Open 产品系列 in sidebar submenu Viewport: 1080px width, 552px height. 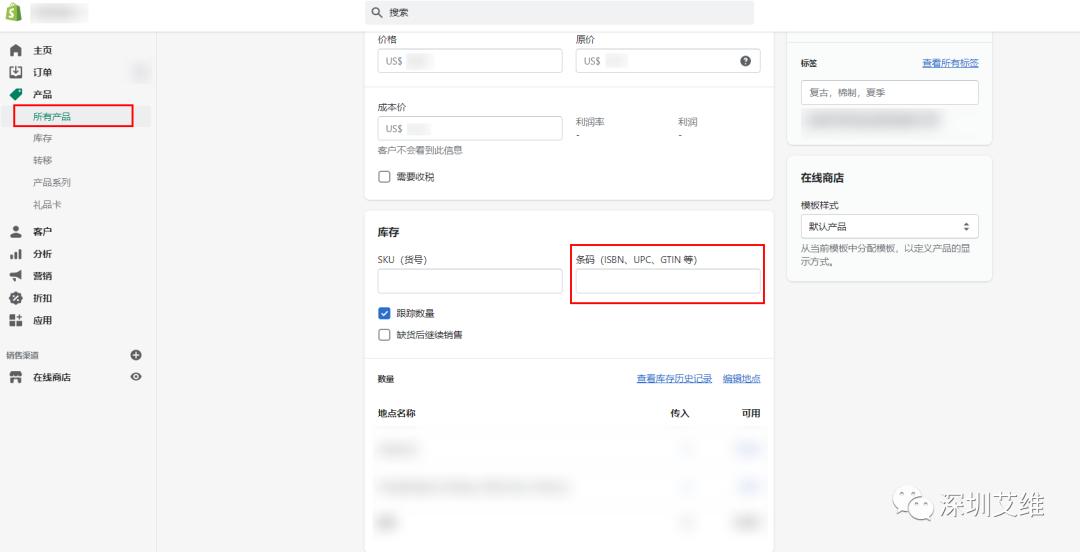coord(52,183)
